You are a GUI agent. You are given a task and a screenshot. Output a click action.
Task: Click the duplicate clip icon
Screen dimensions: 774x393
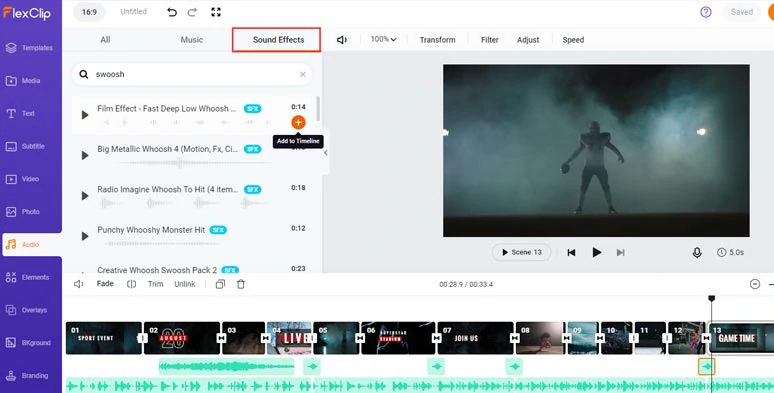tap(220, 284)
